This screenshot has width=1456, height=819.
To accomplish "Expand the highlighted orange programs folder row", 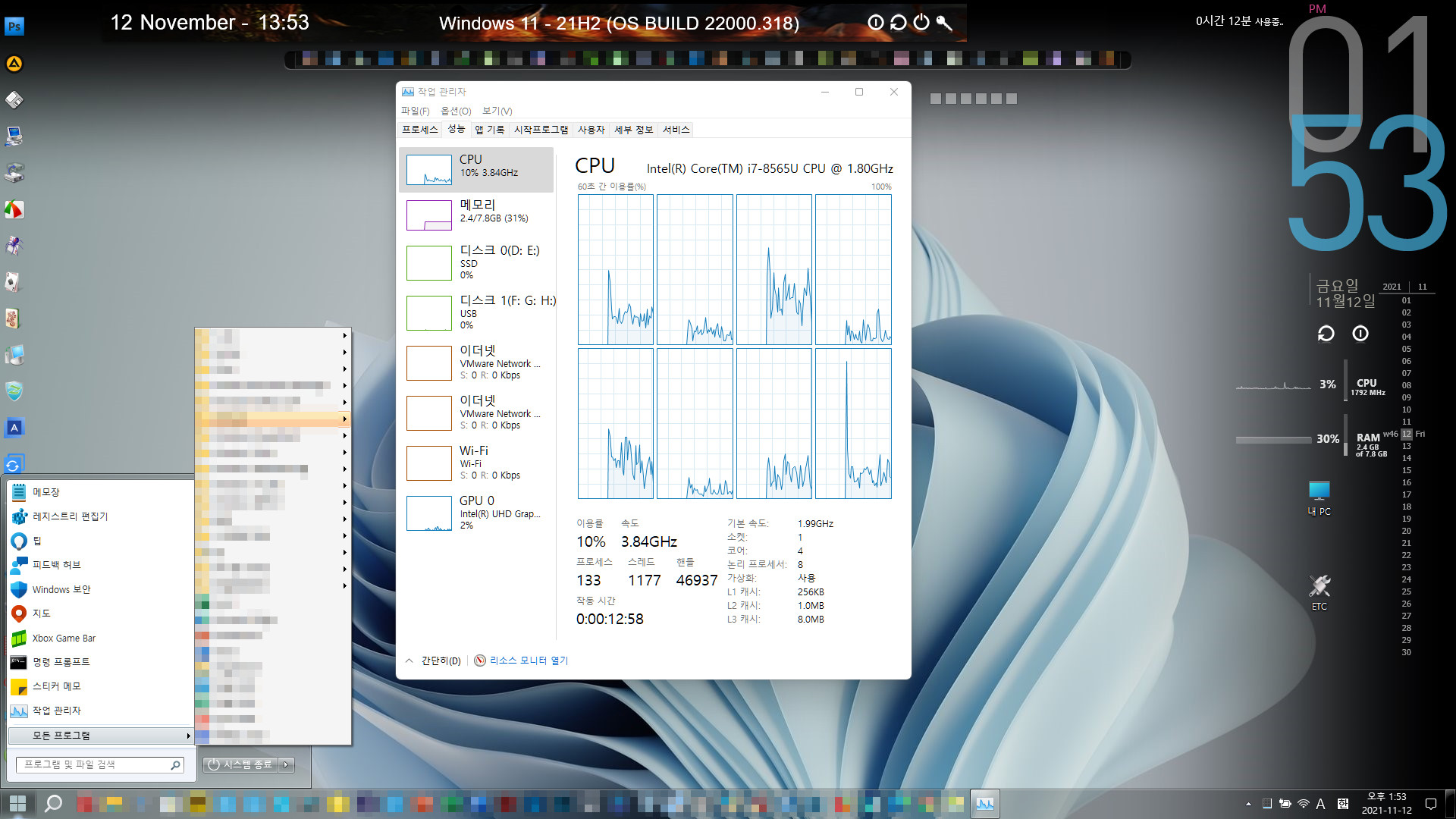I will 272,419.
